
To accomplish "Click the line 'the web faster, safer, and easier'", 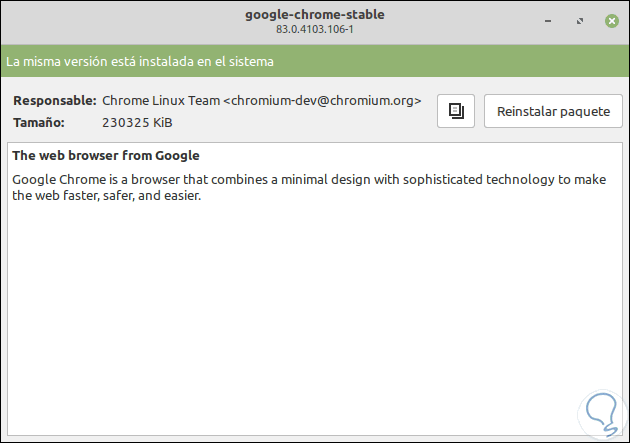I will pyautogui.click(x=107, y=195).
